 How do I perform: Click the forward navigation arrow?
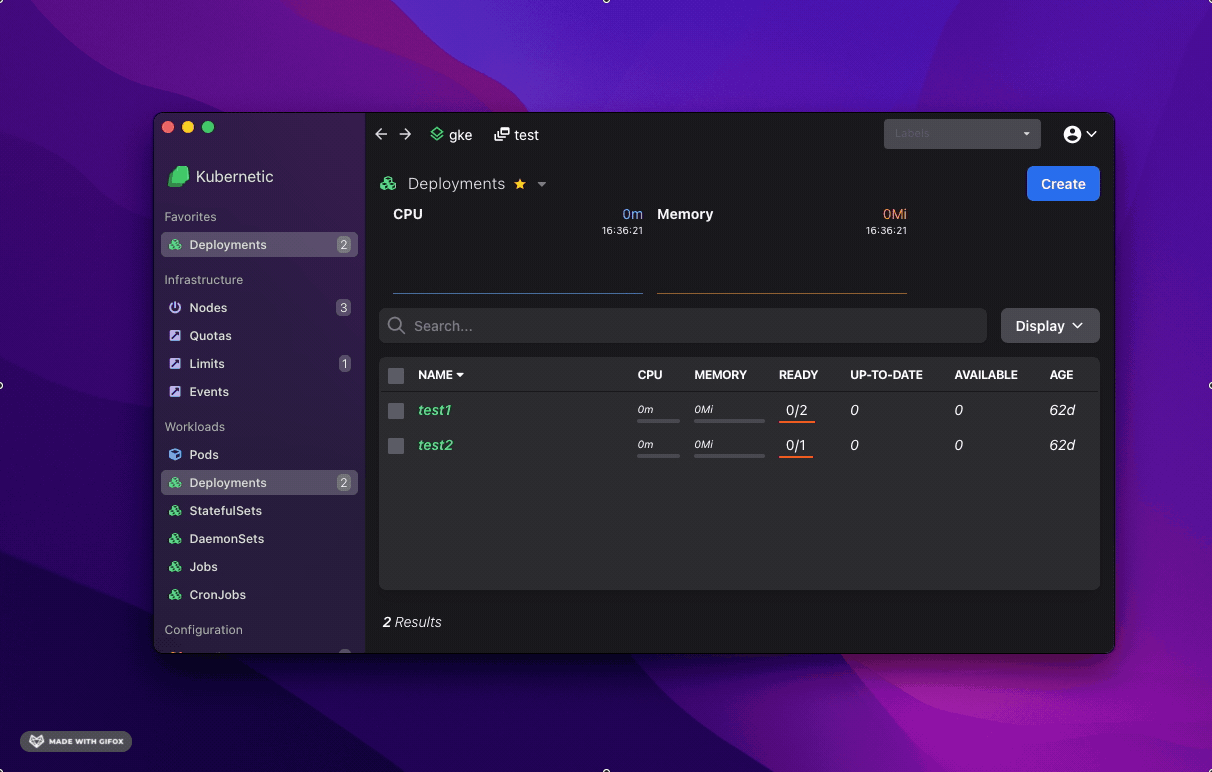405,134
